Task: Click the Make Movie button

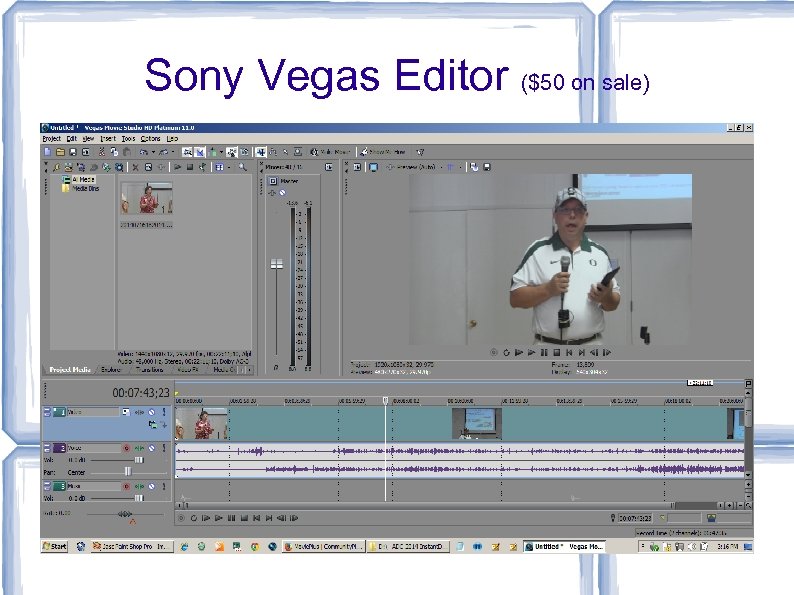Action: 329,151
